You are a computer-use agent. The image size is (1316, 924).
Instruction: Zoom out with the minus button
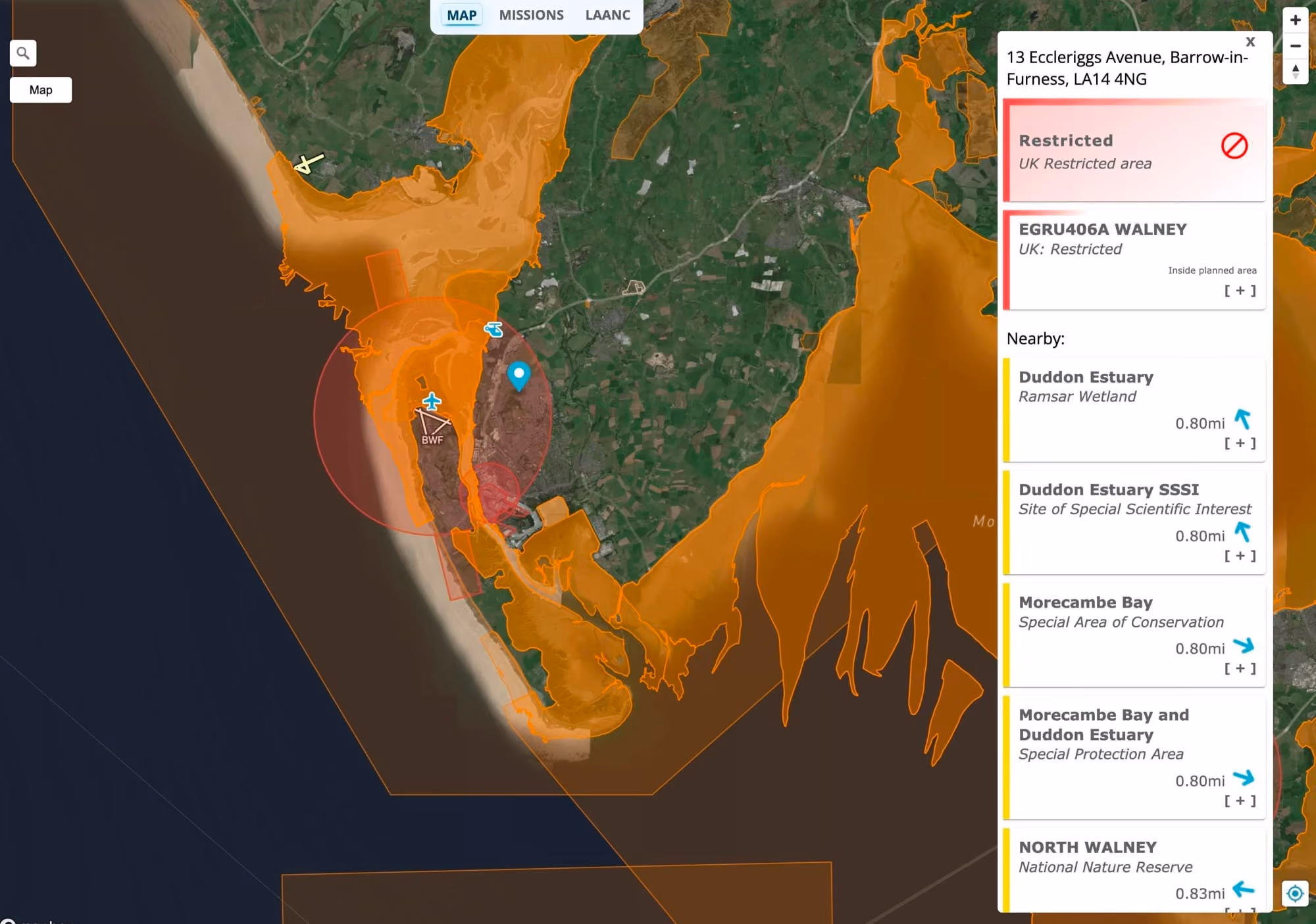pyautogui.click(x=1295, y=46)
